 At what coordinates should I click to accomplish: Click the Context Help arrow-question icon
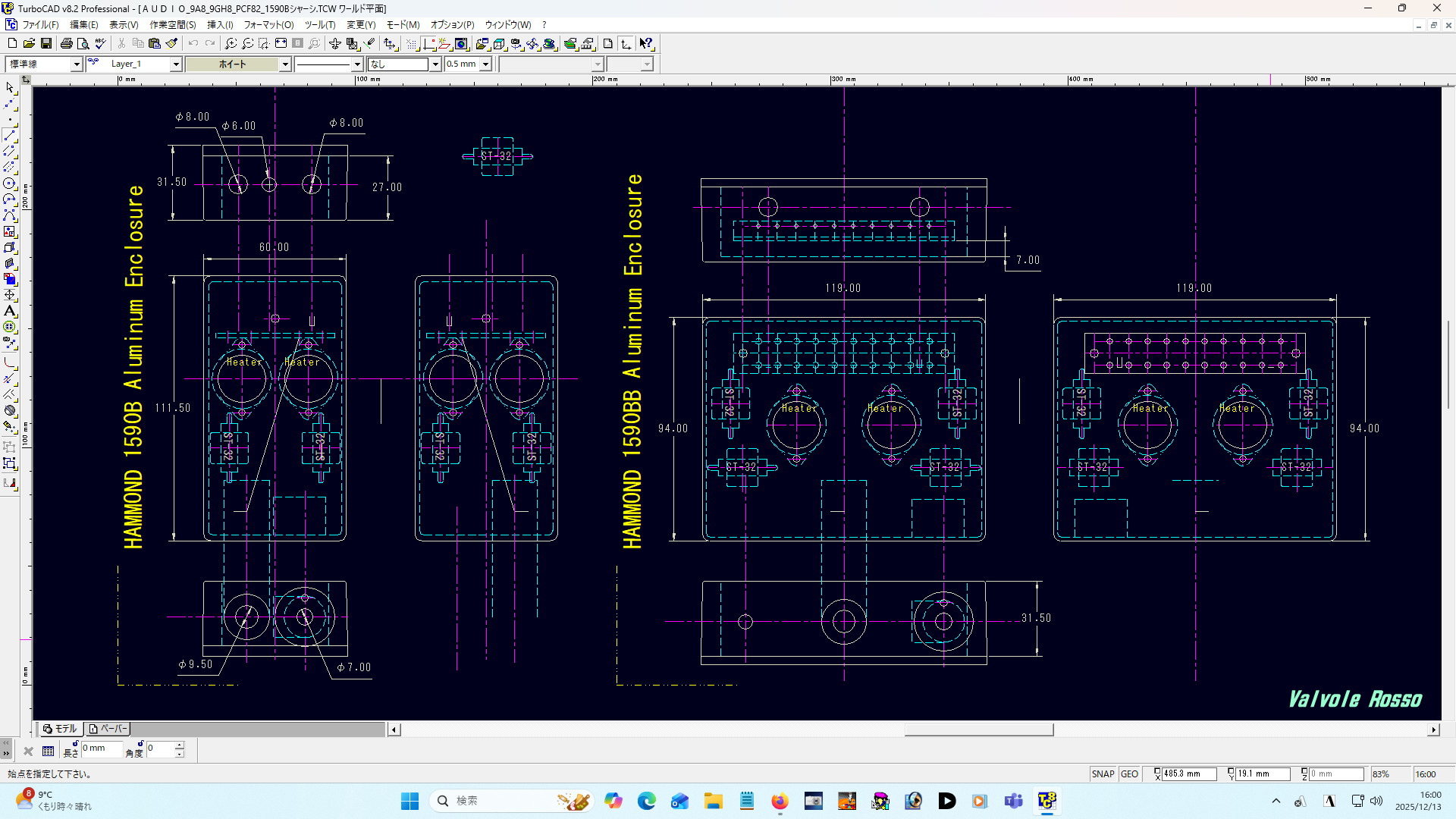tap(645, 44)
